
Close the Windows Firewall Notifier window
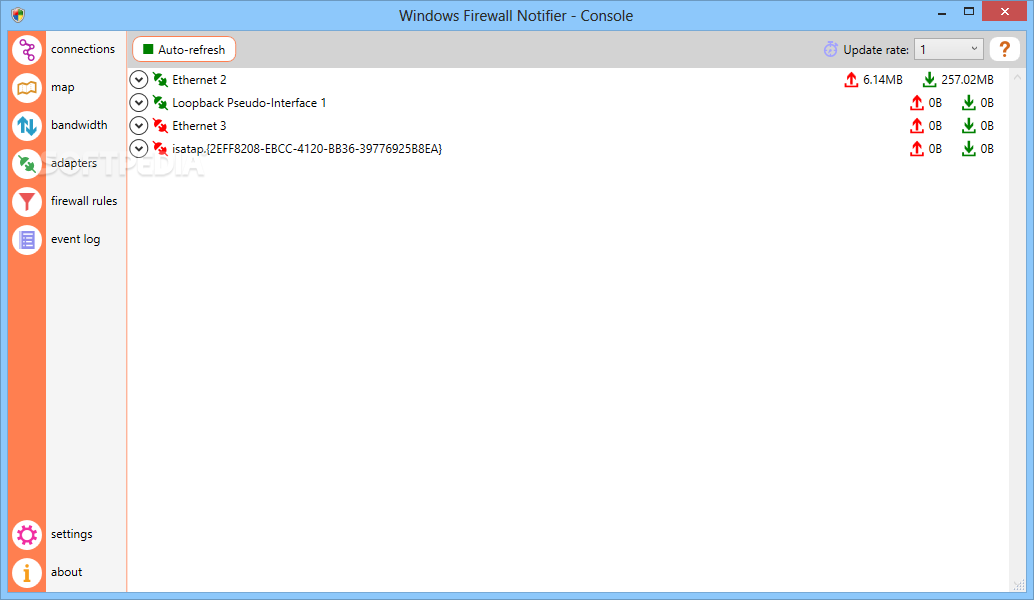1004,12
